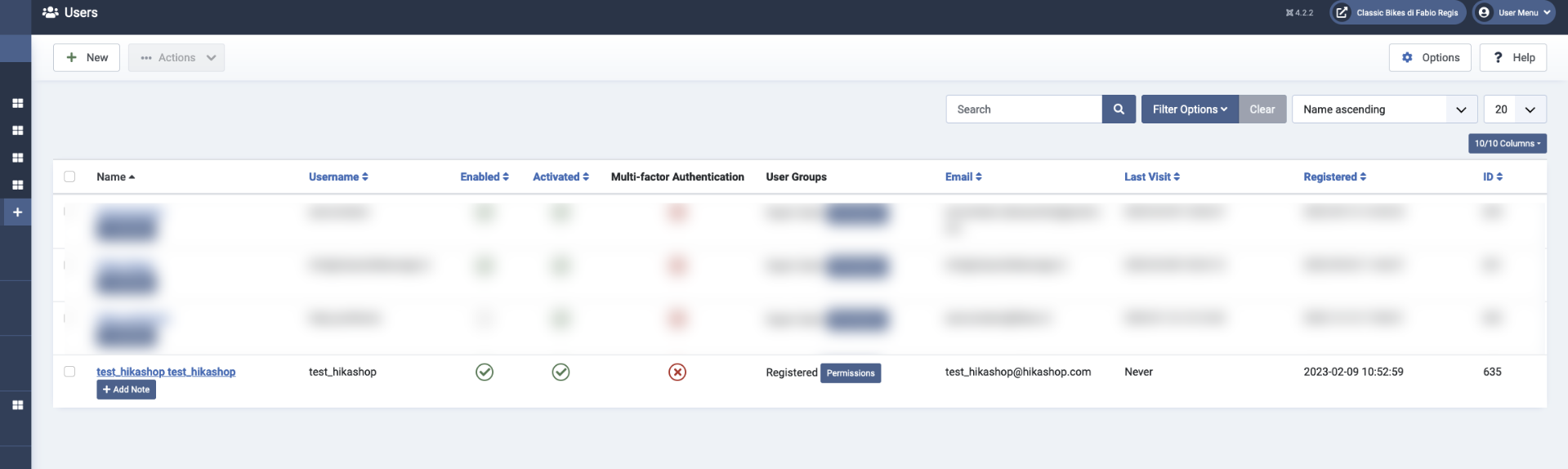
Task: Open the Classic Bikes site preview link
Action: tap(1398, 13)
